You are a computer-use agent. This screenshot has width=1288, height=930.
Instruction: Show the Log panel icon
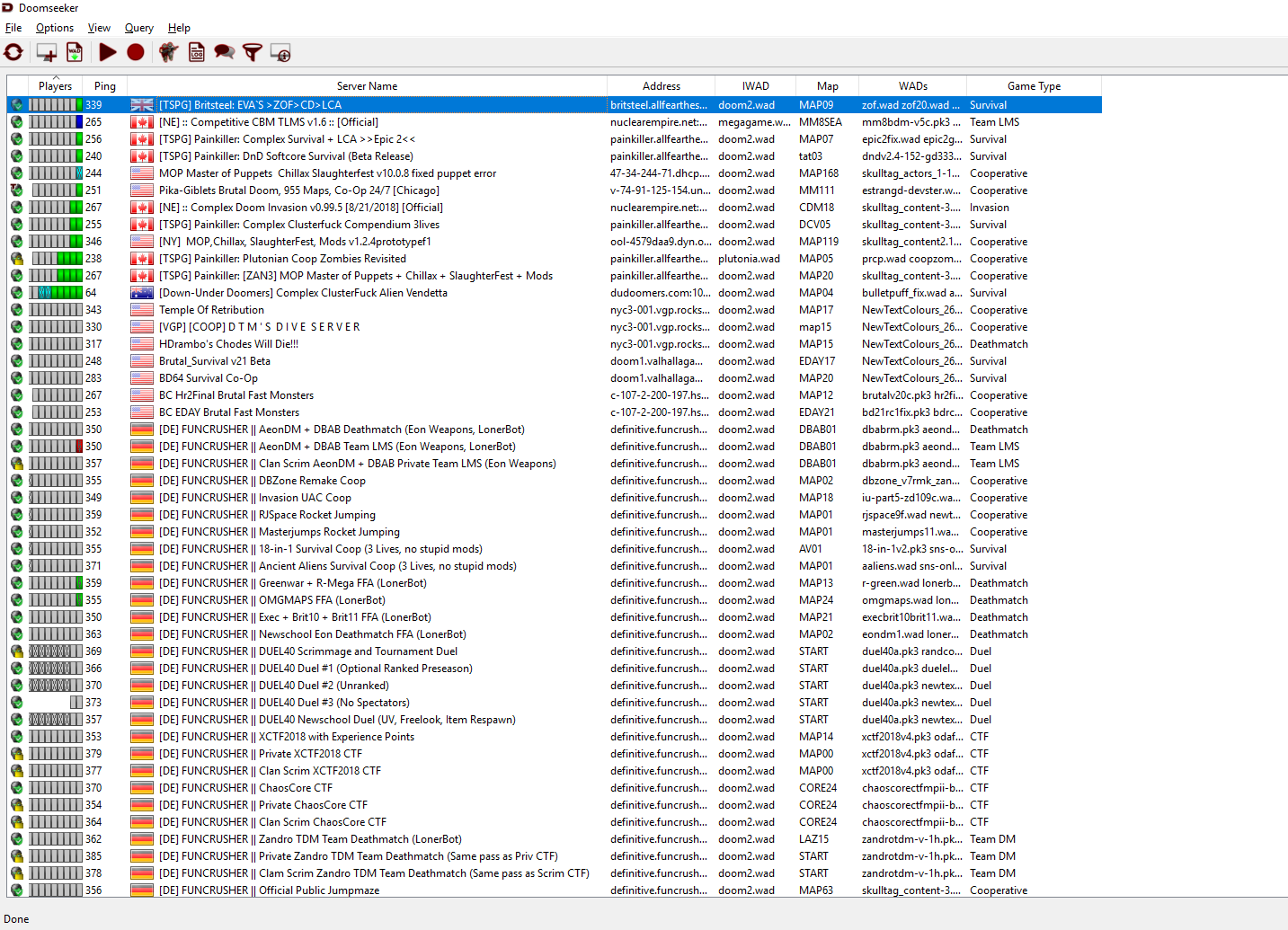[197, 53]
